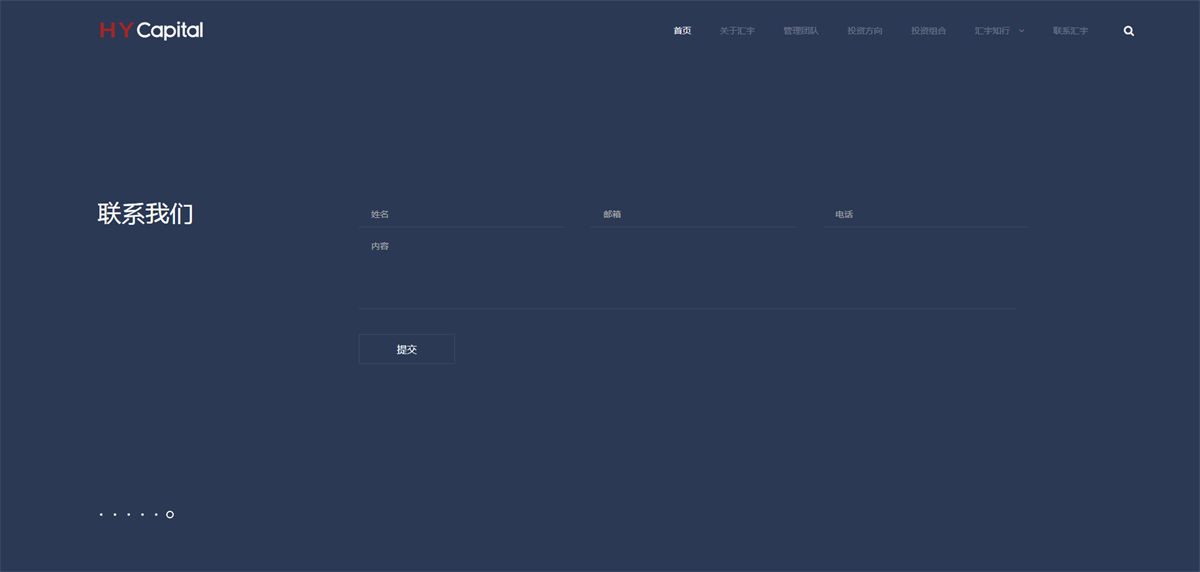
Task: Click the 内容 message text area
Action: tap(687, 271)
